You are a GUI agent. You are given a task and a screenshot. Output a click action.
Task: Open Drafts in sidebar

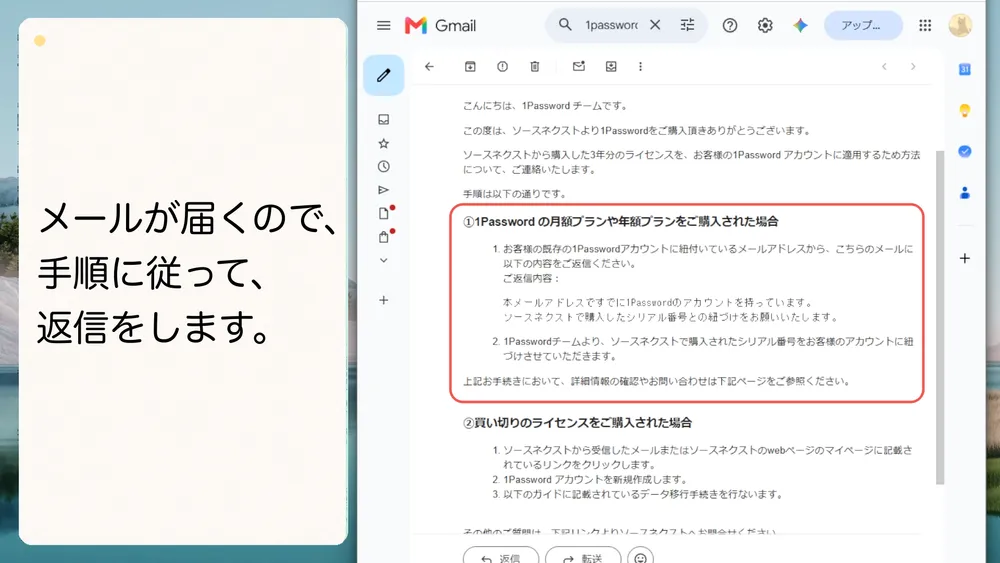click(x=384, y=213)
